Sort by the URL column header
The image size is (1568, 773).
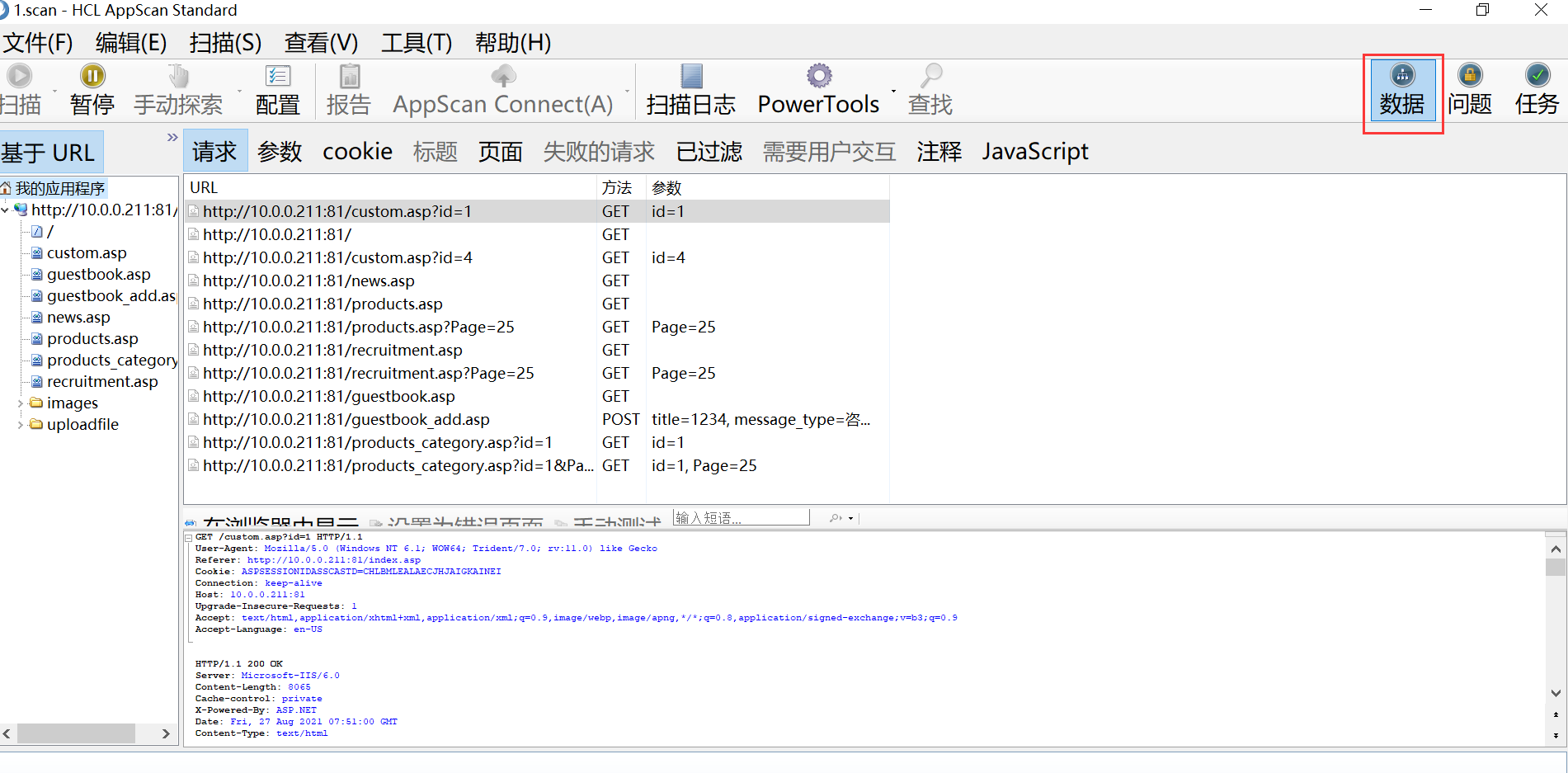[390, 187]
